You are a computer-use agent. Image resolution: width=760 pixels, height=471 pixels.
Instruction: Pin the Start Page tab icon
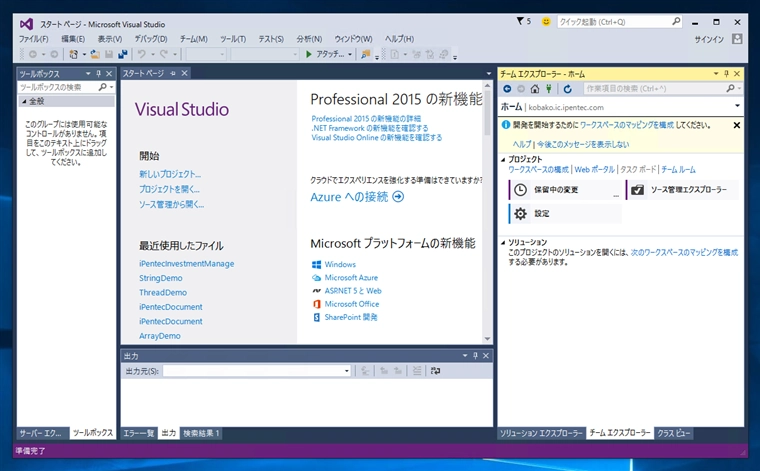pyautogui.click(x=173, y=73)
